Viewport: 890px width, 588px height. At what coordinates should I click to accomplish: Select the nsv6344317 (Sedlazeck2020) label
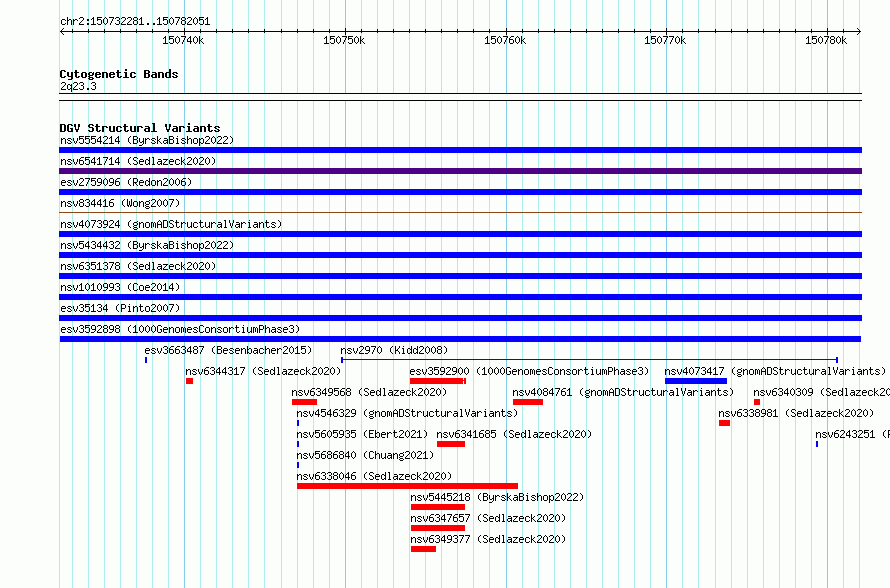coord(263,371)
